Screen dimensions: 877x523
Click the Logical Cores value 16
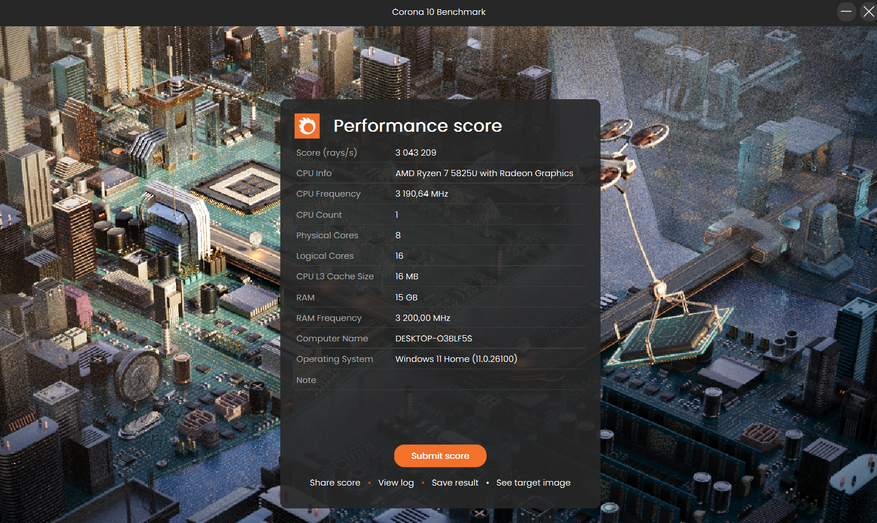point(399,256)
